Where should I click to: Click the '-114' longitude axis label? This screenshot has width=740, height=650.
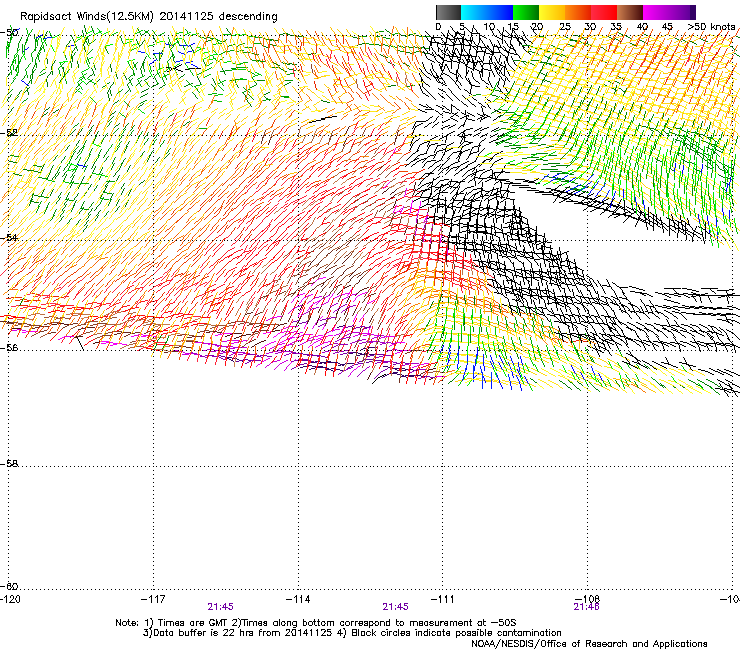tap(298, 599)
